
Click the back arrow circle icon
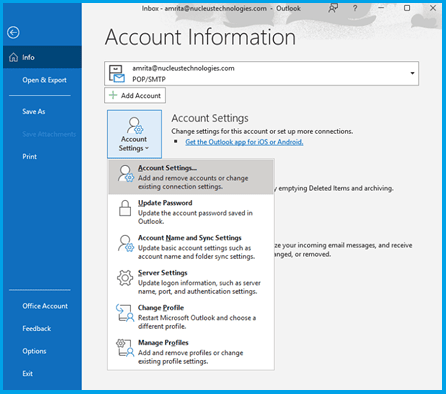tap(13, 32)
